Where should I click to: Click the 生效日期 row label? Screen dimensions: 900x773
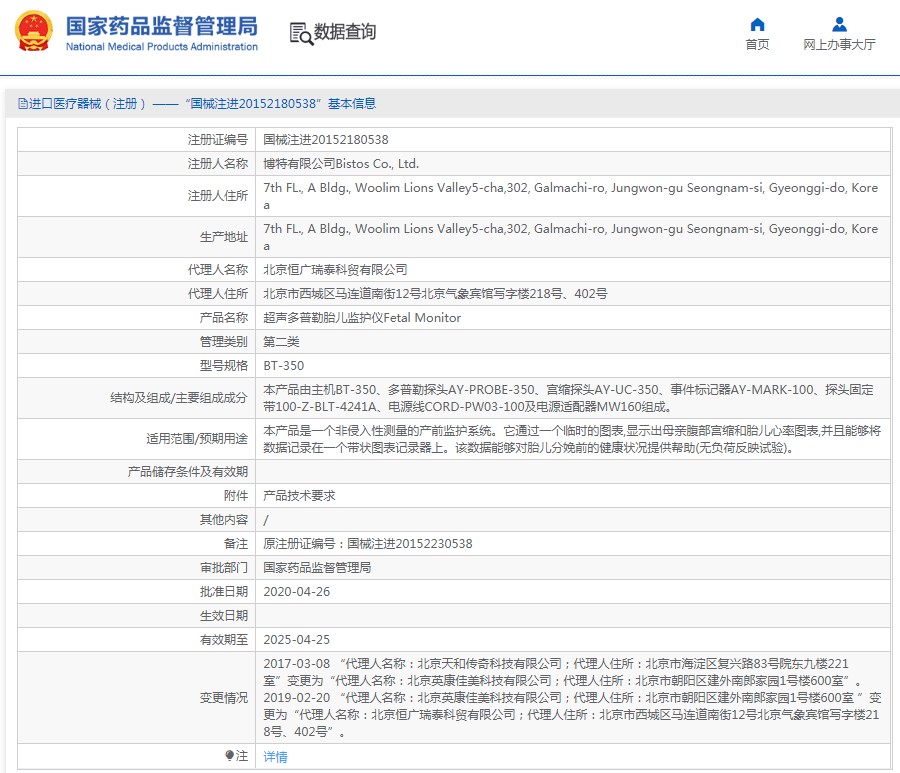pos(224,616)
